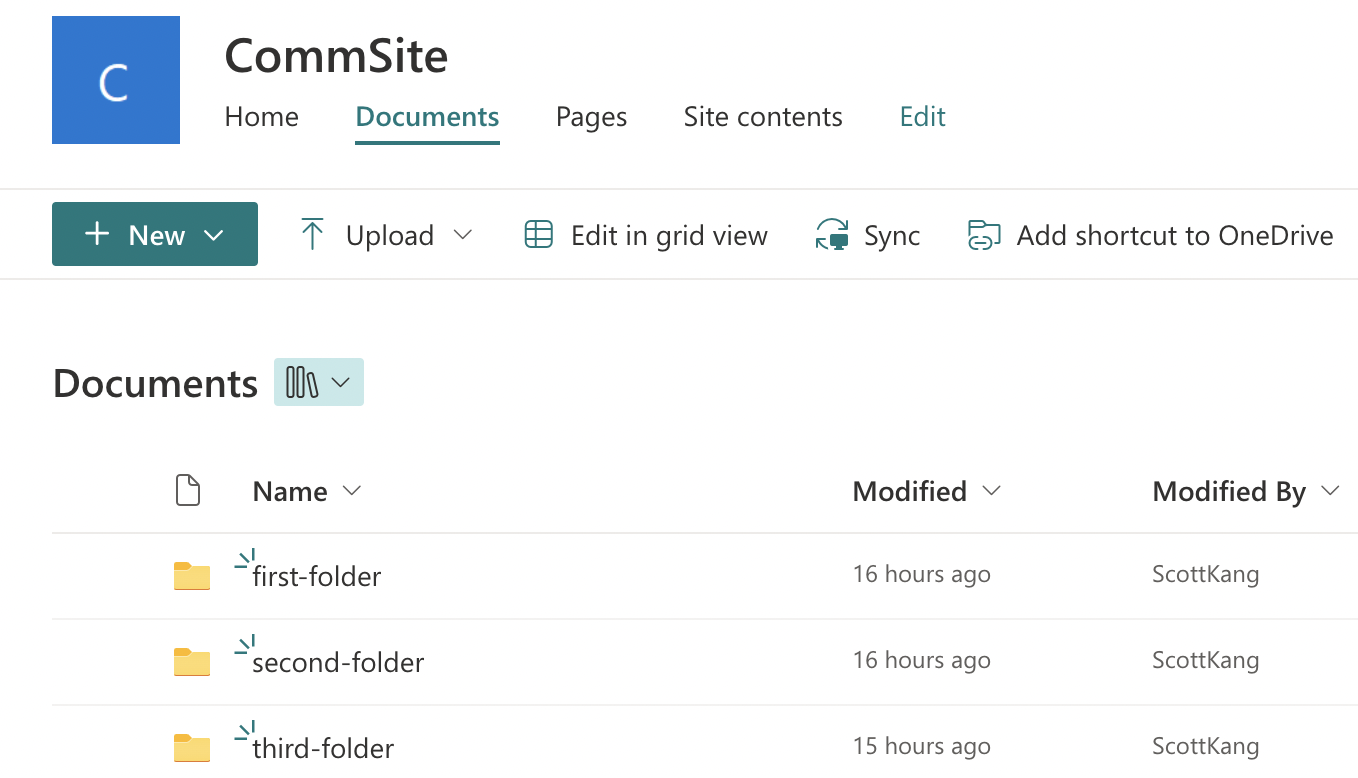Click the file type column header icon
Viewport: 1358px width, 778px height.
(x=188, y=491)
